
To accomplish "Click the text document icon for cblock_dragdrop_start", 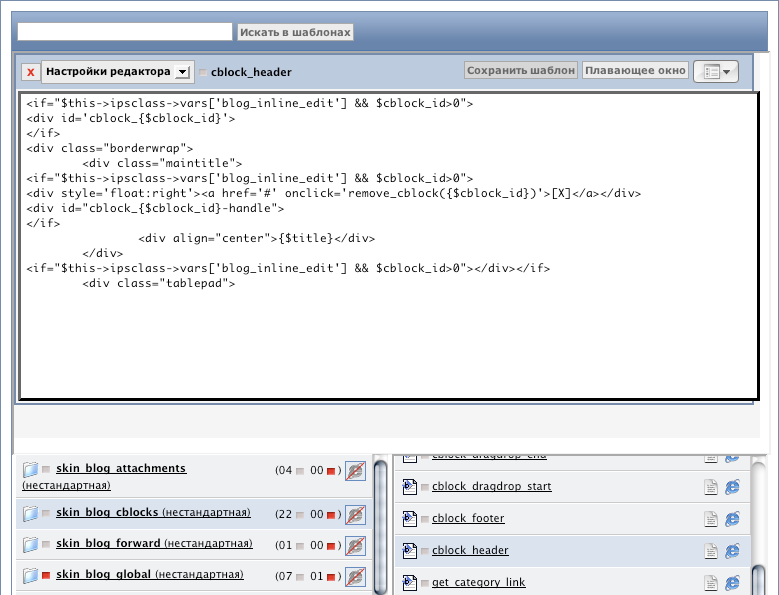I will click(x=711, y=487).
